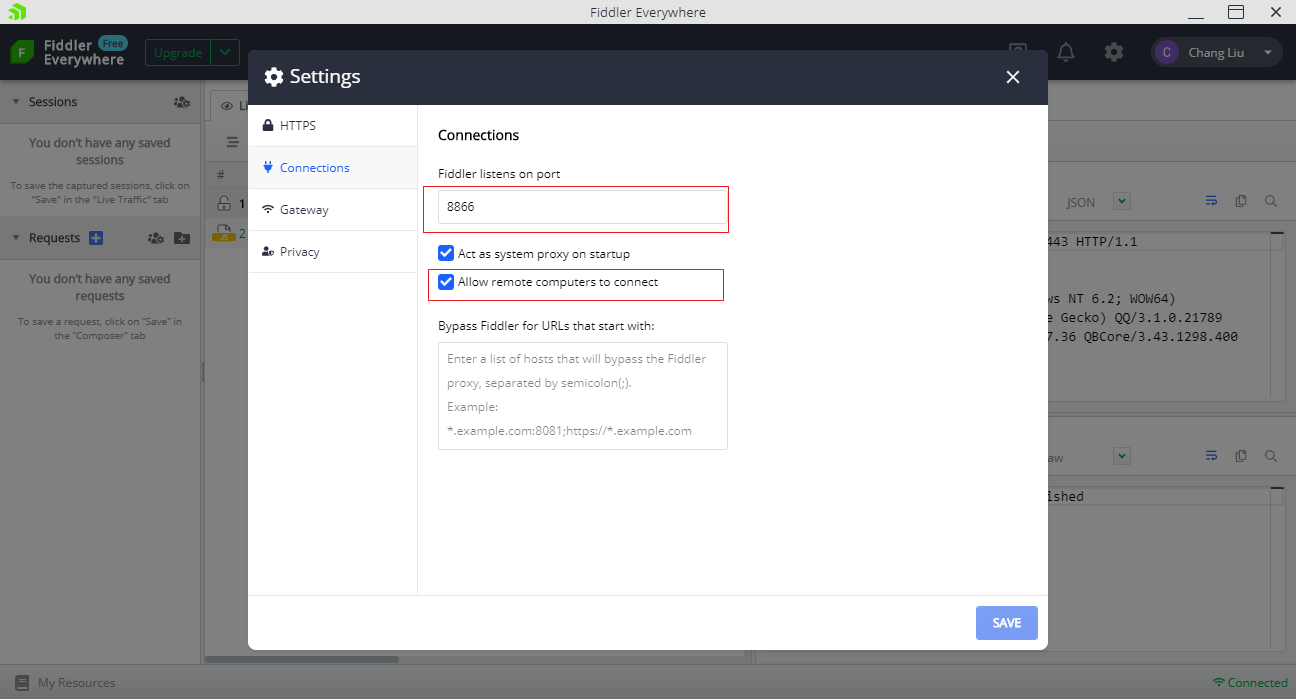Go to the Privacy settings tab
This screenshot has width=1296, height=699.
[299, 252]
